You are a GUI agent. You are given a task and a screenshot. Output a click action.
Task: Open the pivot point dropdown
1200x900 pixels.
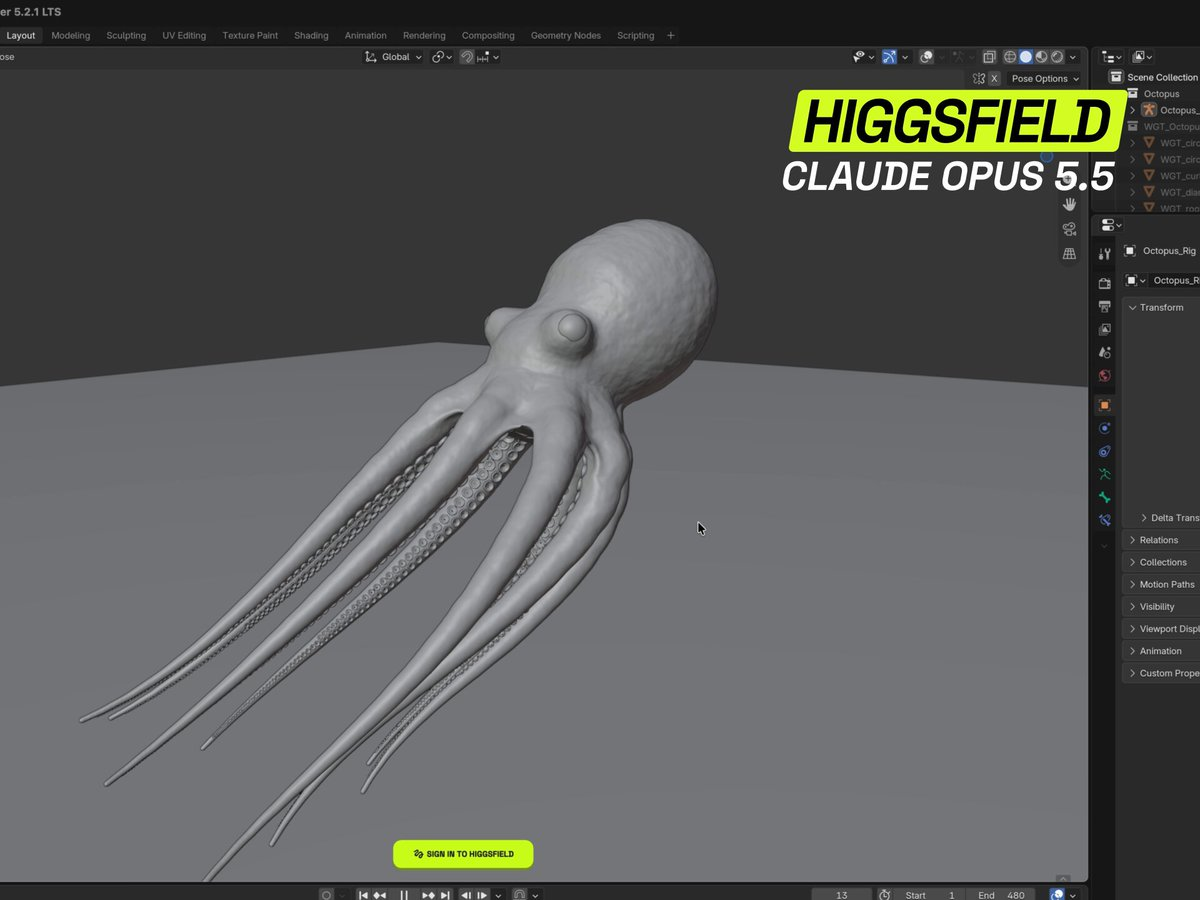point(442,57)
